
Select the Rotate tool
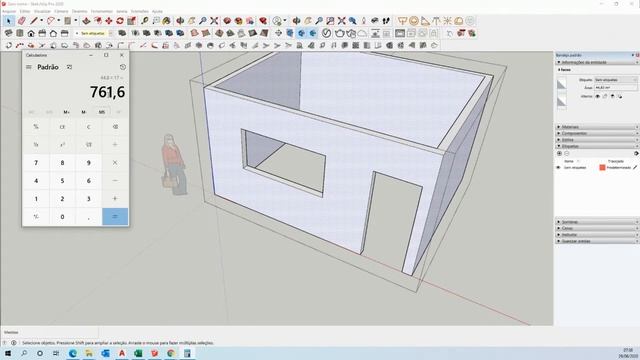coord(120,21)
